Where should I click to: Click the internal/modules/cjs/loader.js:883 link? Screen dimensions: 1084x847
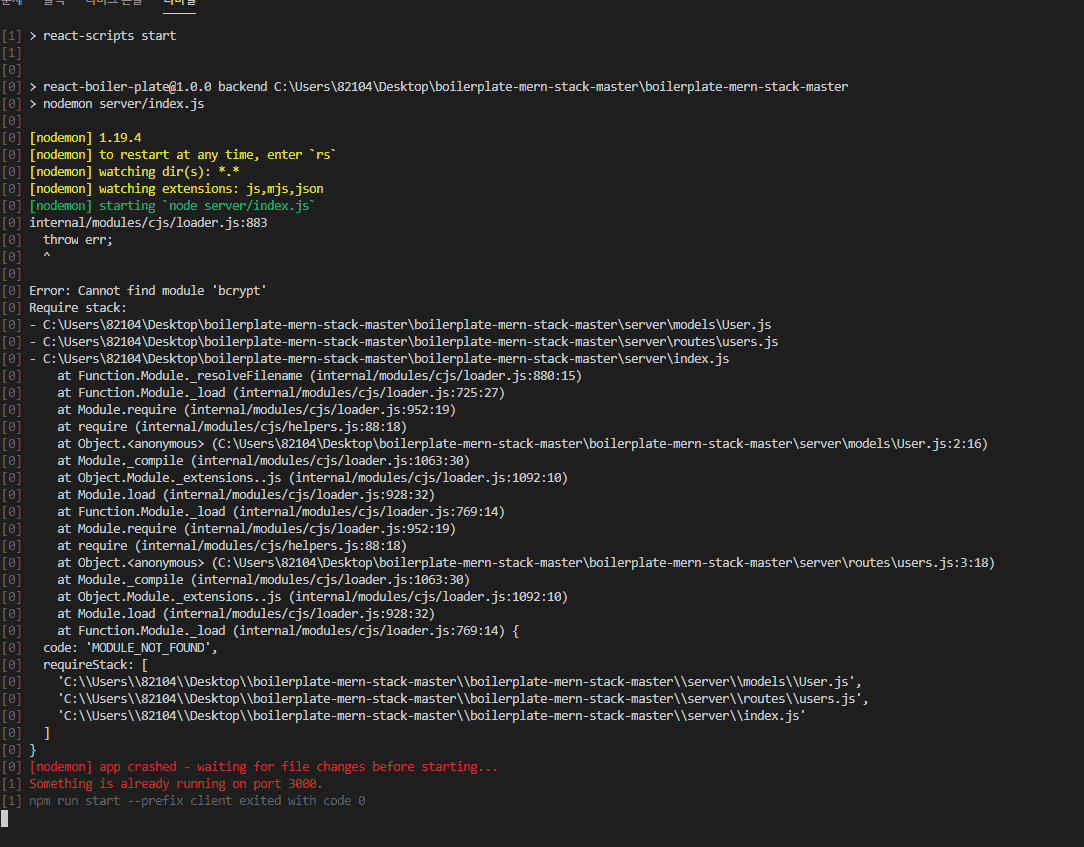[x=148, y=222]
